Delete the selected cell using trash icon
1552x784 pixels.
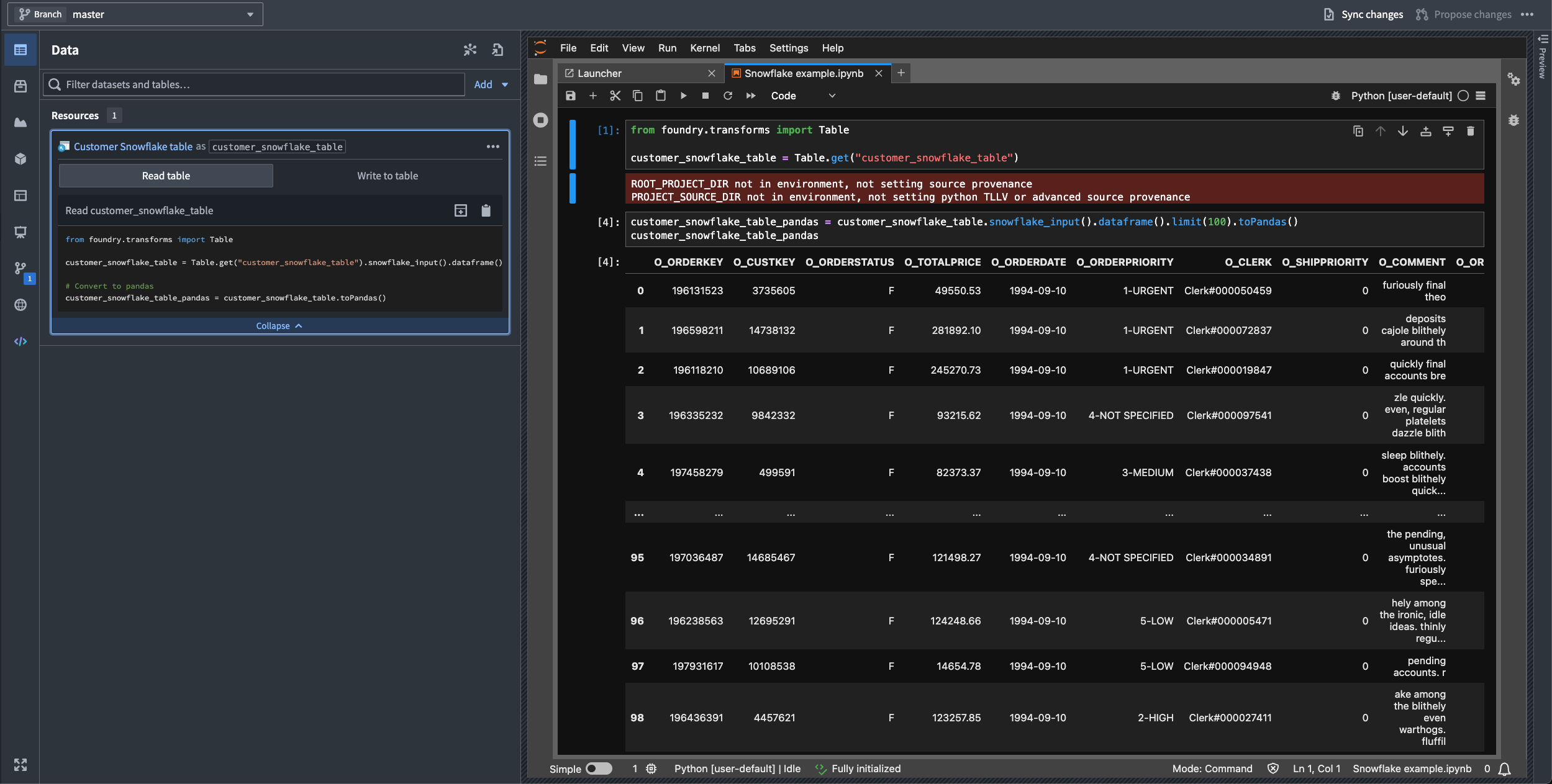tap(1470, 131)
